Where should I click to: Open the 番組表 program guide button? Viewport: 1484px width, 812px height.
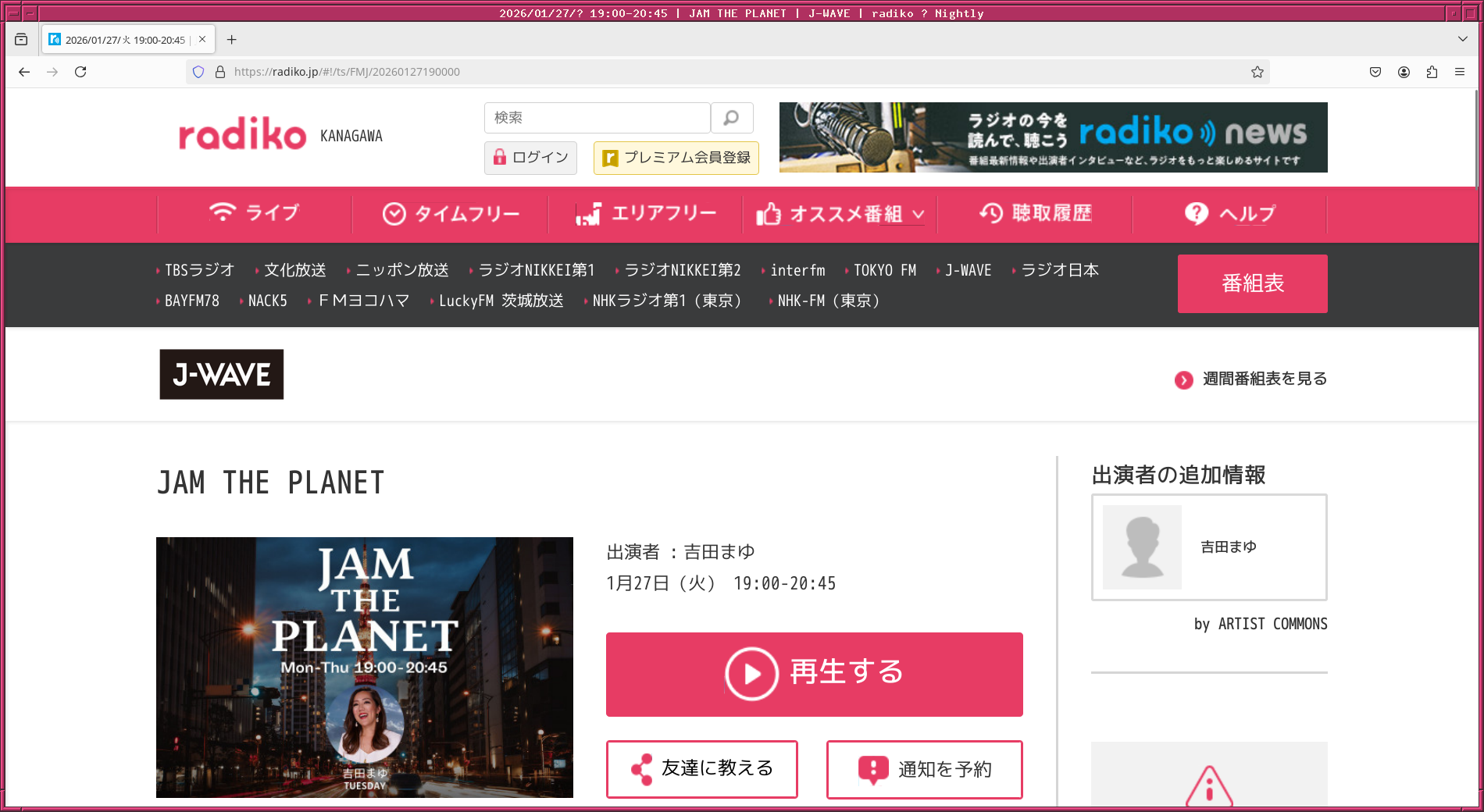(x=1252, y=283)
